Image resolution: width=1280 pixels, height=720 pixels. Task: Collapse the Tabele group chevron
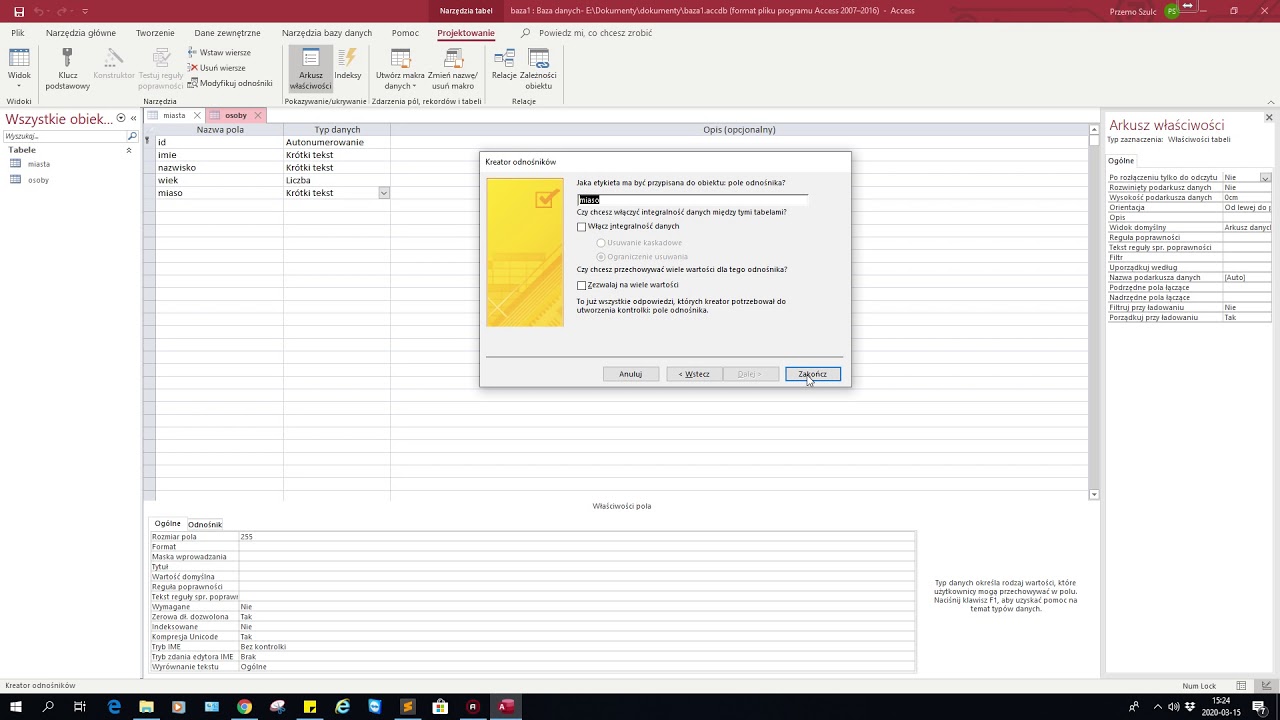(x=128, y=150)
